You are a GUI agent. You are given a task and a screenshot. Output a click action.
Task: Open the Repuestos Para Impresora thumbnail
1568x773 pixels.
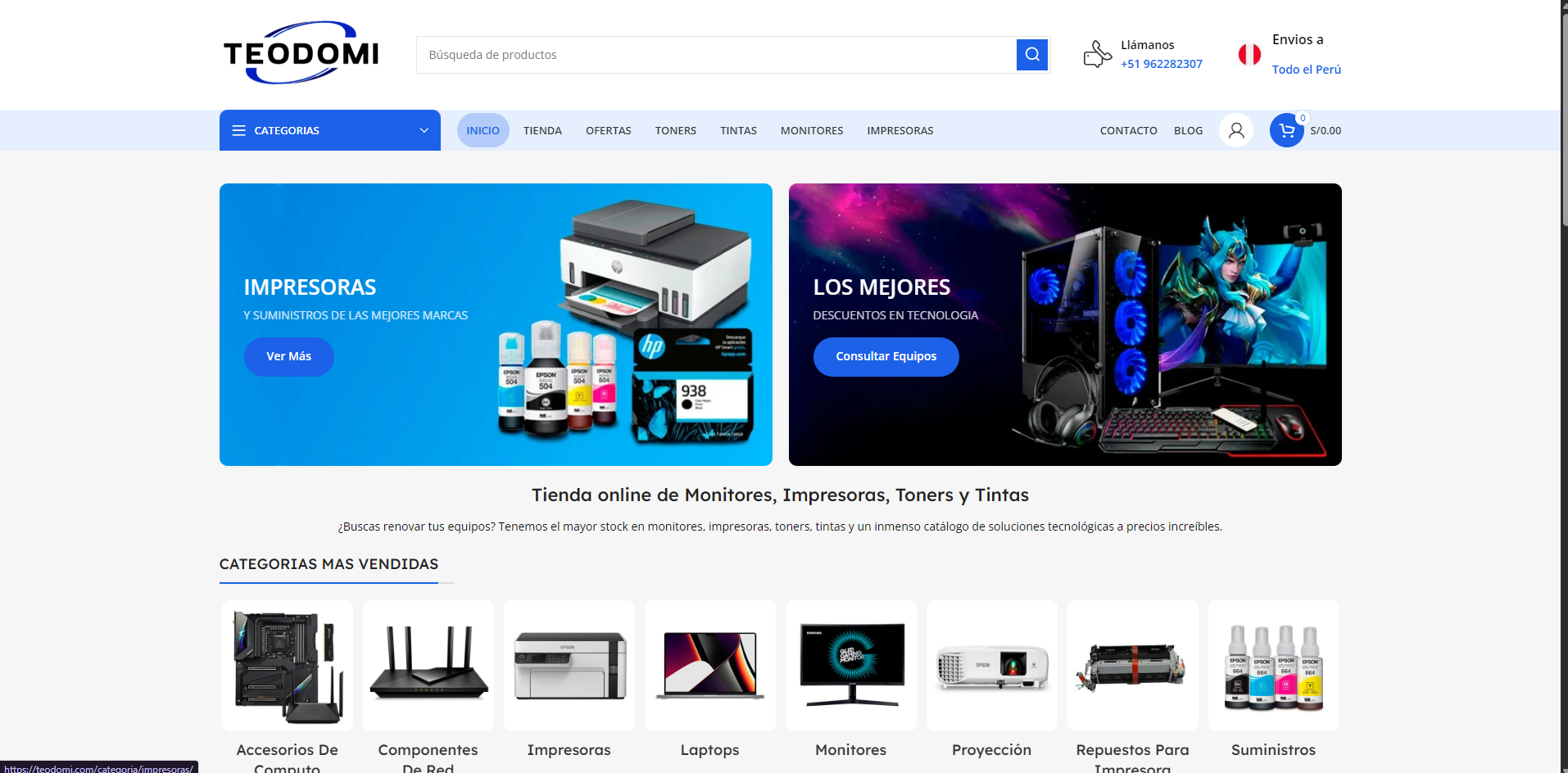tap(1133, 666)
